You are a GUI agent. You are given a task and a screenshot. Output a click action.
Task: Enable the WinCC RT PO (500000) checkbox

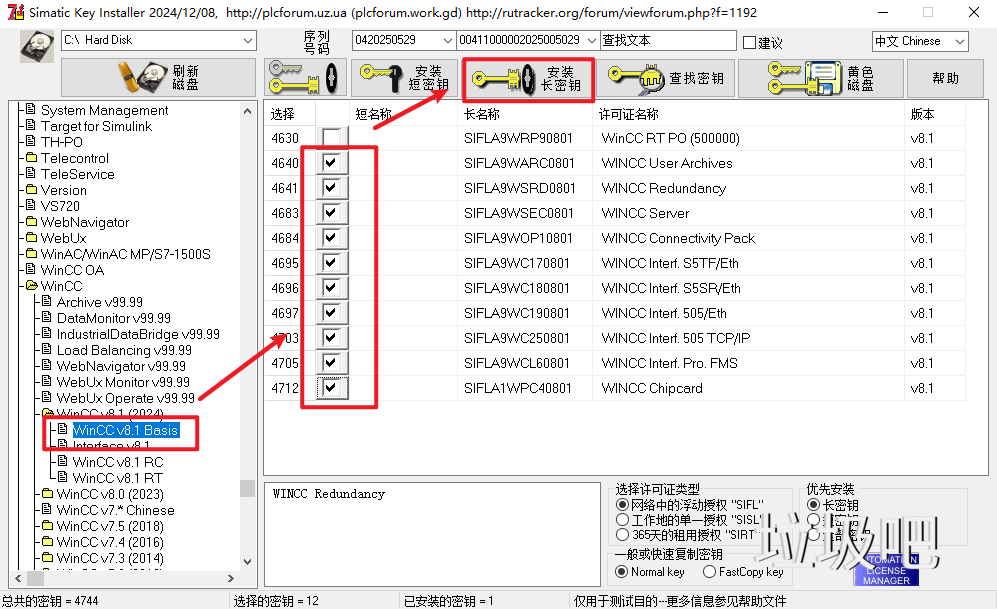[331, 138]
